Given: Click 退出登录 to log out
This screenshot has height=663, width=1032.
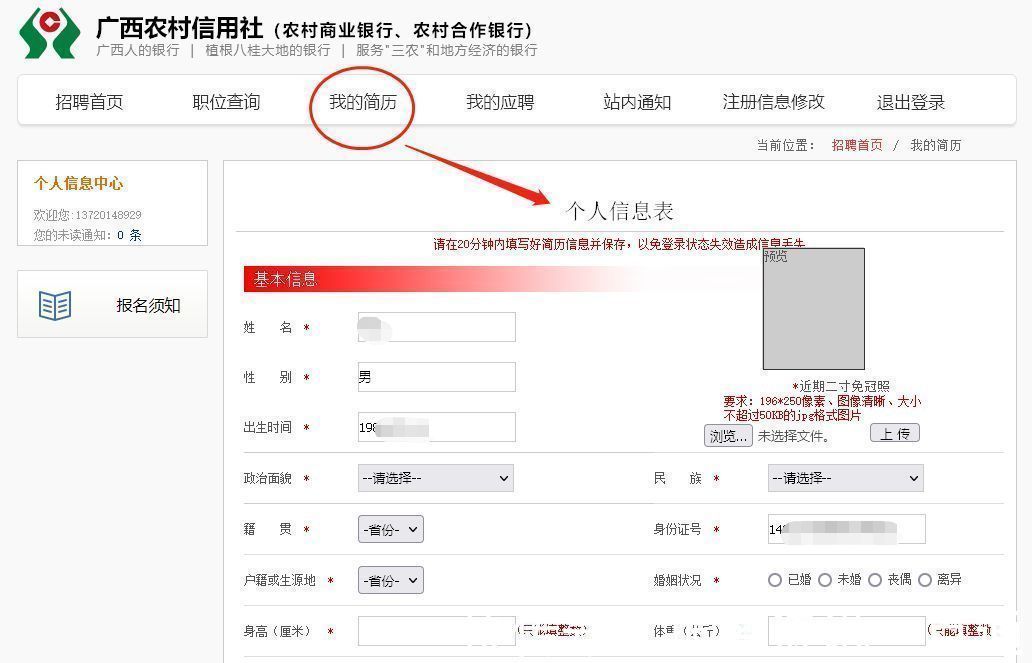Looking at the screenshot, I should (911, 102).
